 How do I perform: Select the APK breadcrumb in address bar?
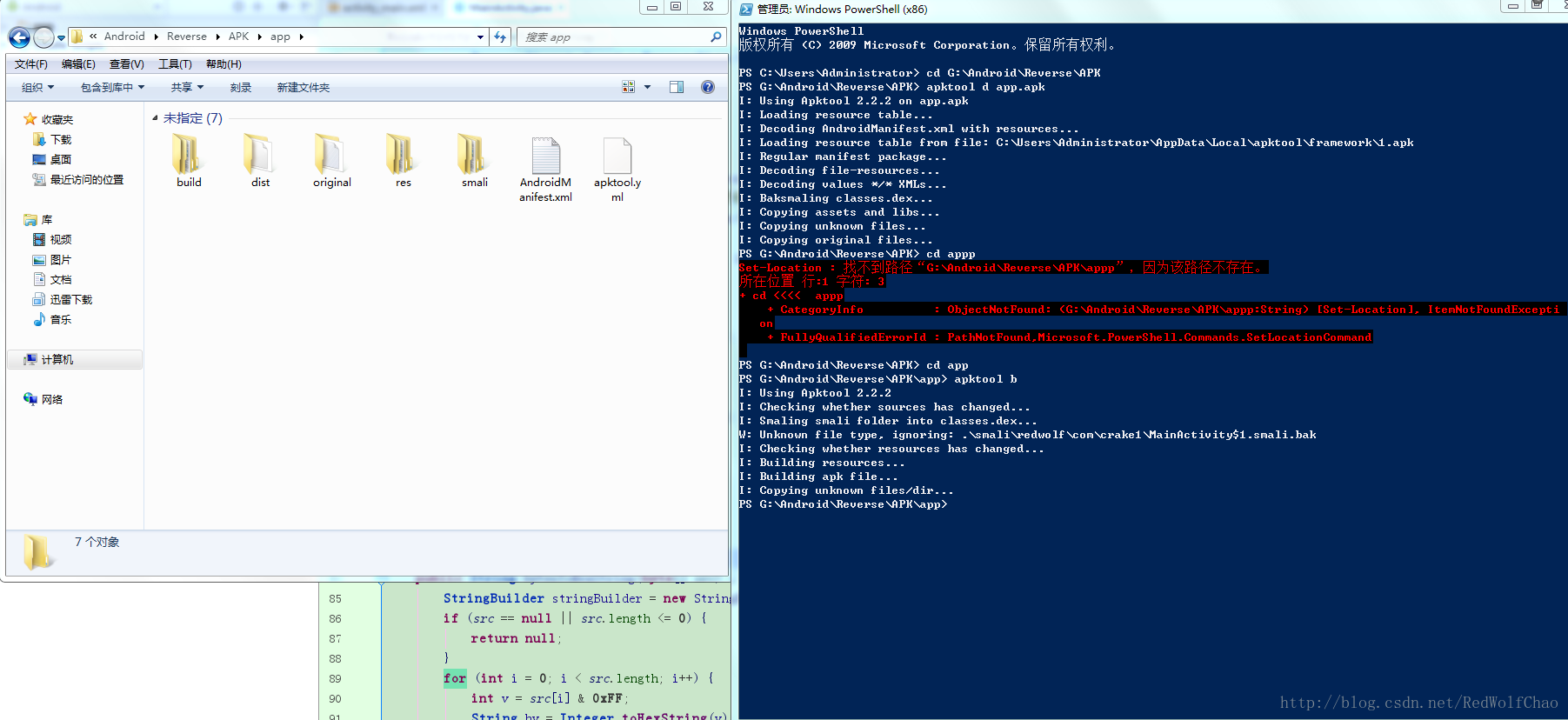coord(238,37)
